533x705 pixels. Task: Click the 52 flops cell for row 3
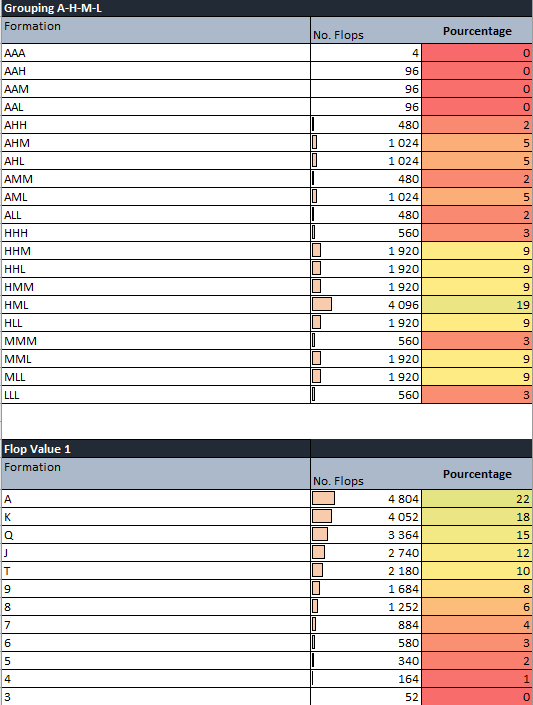click(366, 696)
